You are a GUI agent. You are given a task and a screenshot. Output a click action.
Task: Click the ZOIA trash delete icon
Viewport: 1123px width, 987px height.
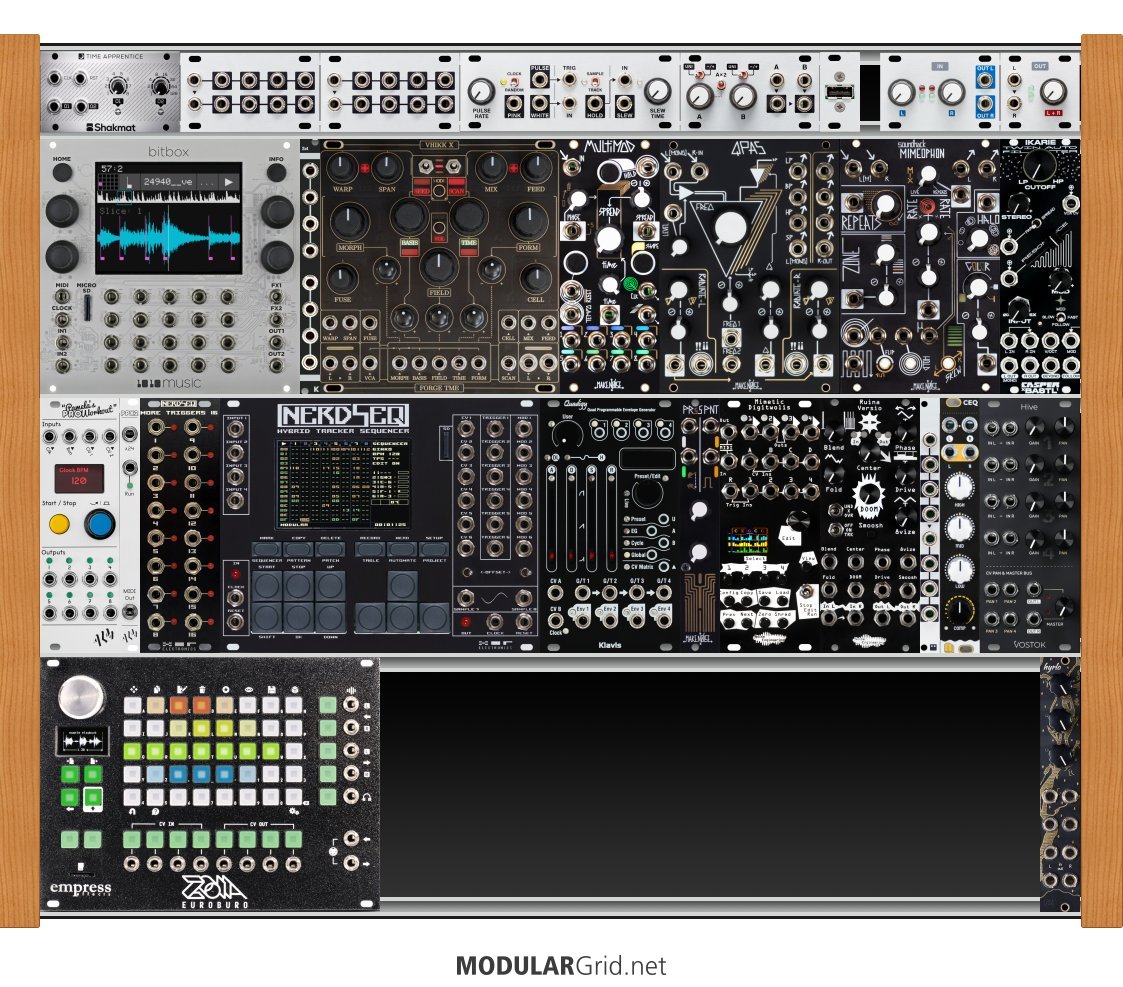point(202,689)
